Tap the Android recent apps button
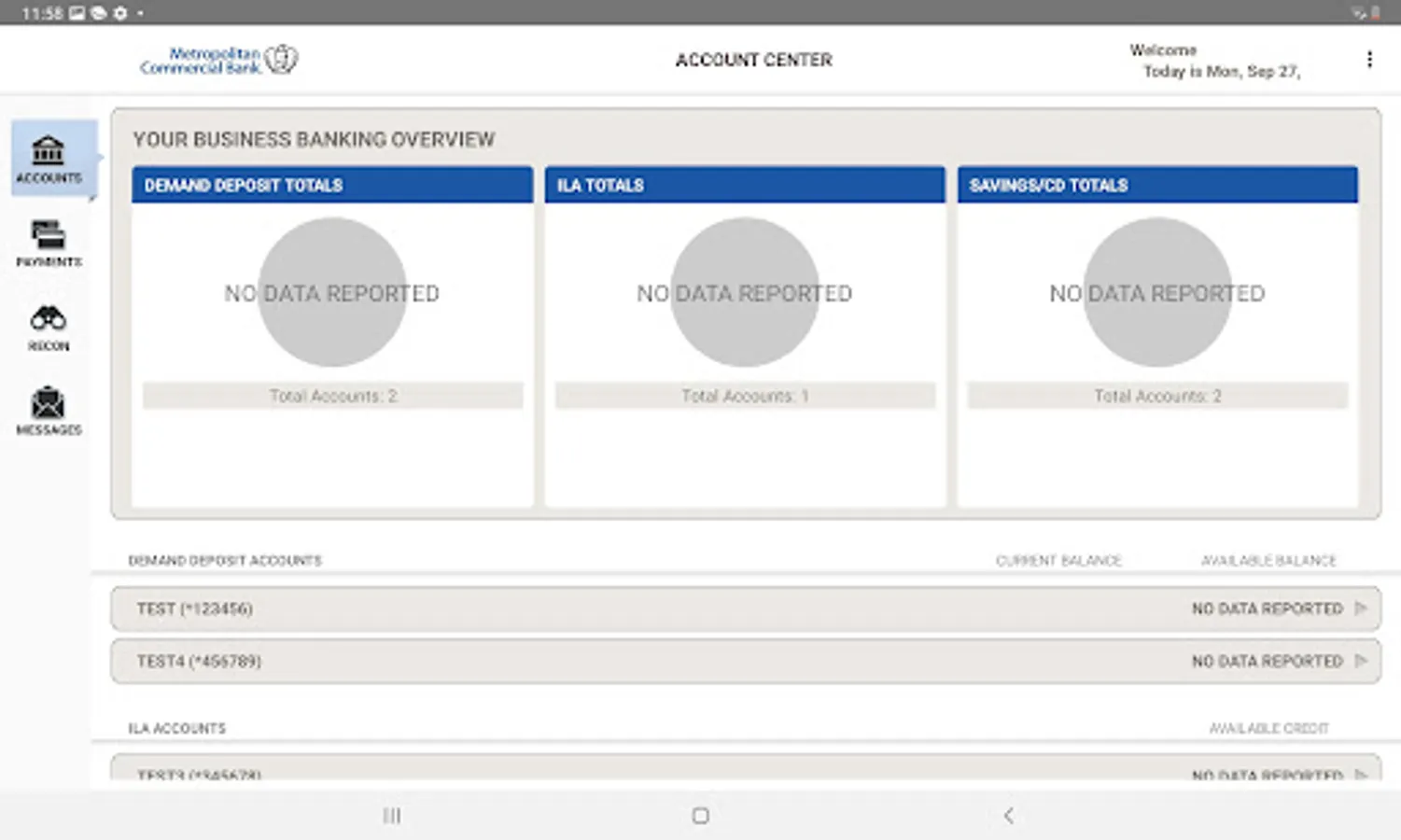The width and height of the screenshot is (1401, 840). [392, 816]
